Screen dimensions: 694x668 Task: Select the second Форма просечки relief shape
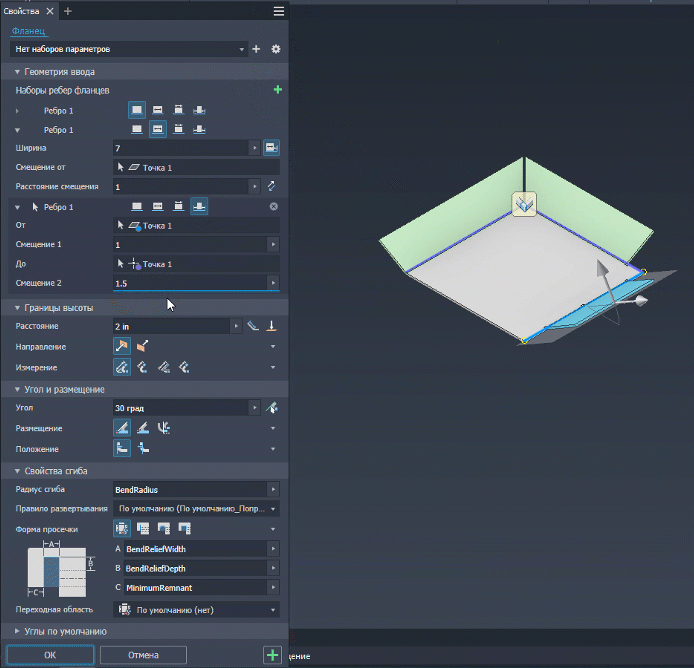tap(143, 528)
